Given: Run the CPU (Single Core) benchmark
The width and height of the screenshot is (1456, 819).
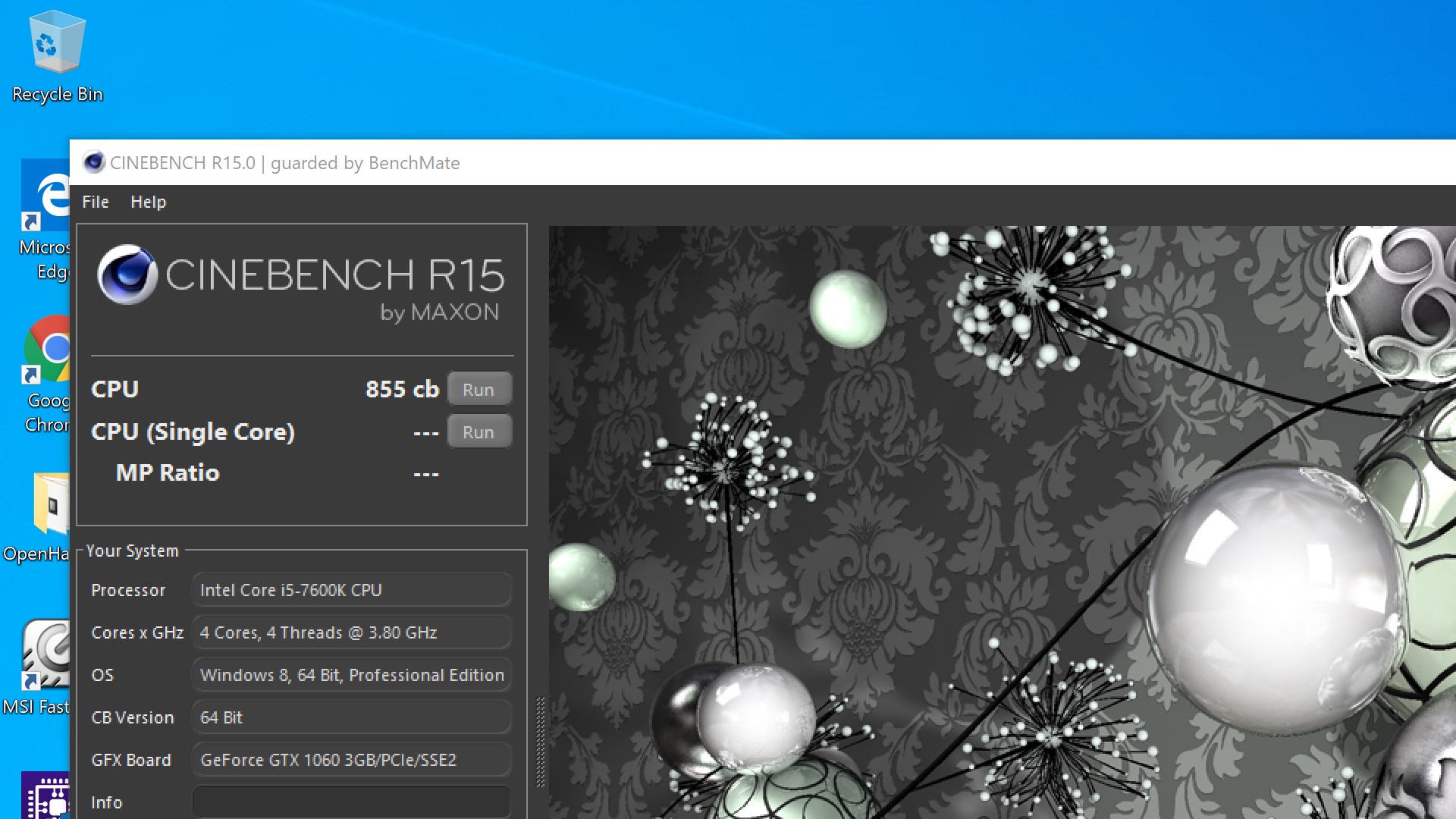Looking at the screenshot, I should (x=479, y=431).
